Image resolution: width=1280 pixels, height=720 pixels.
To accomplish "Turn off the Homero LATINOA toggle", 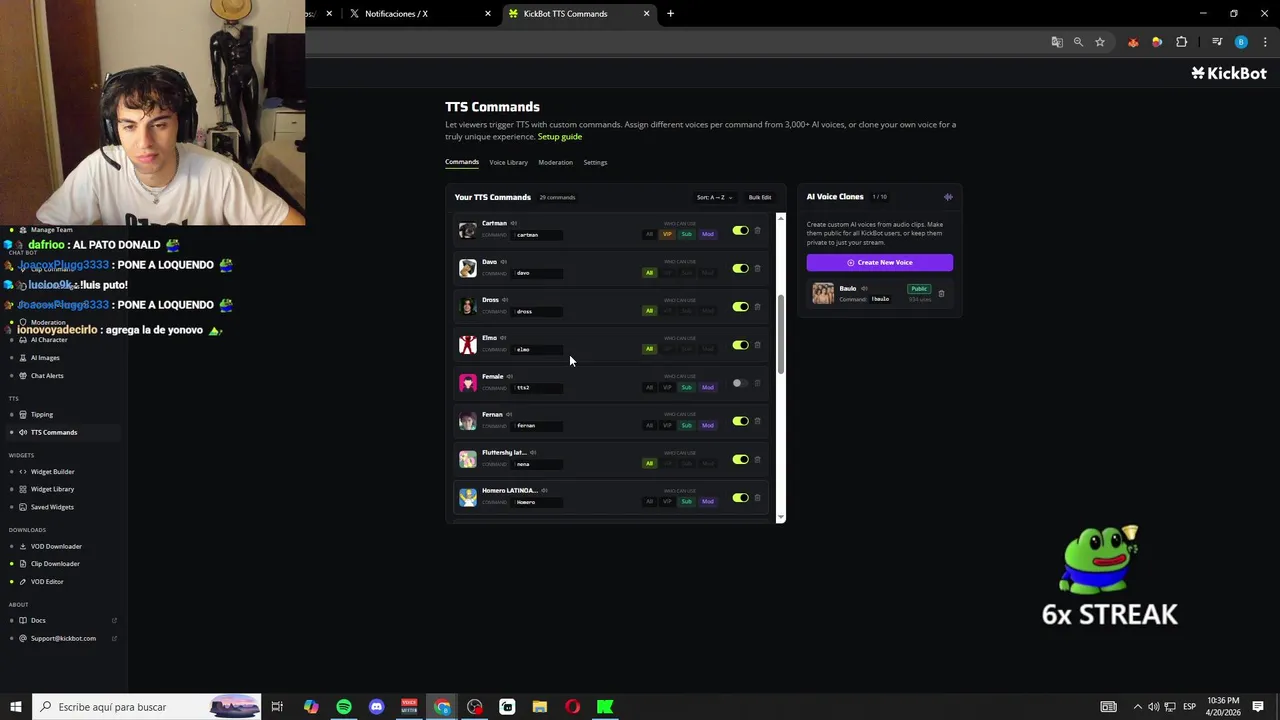I will 740,498.
